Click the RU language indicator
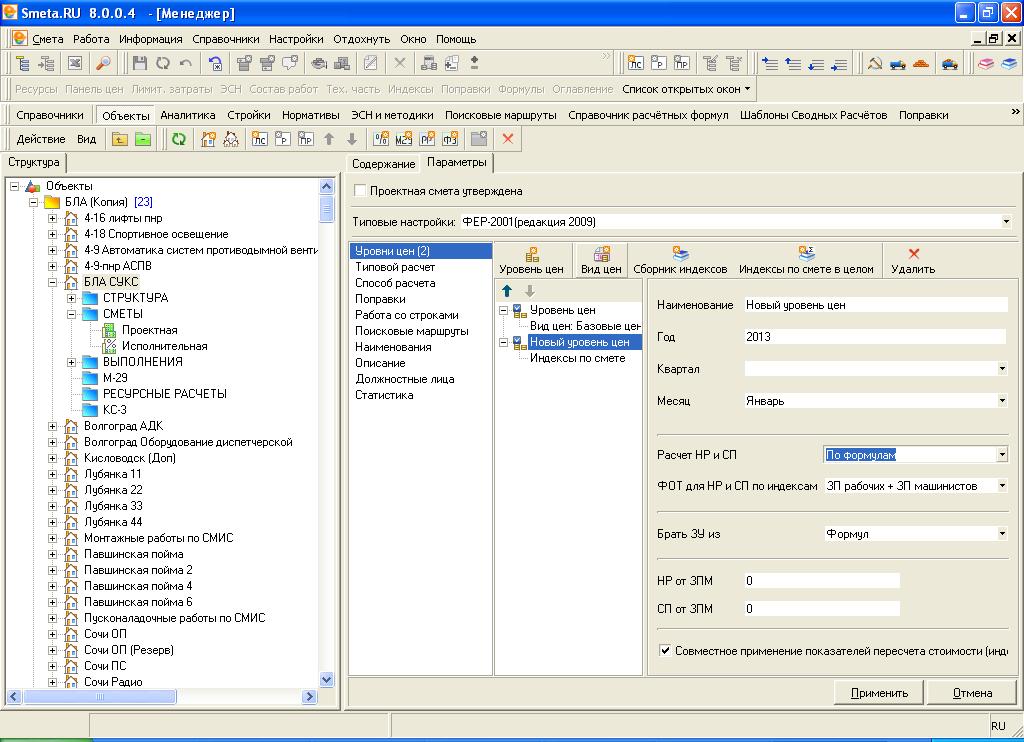This screenshot has height=742, width=1024. point(998,726)
